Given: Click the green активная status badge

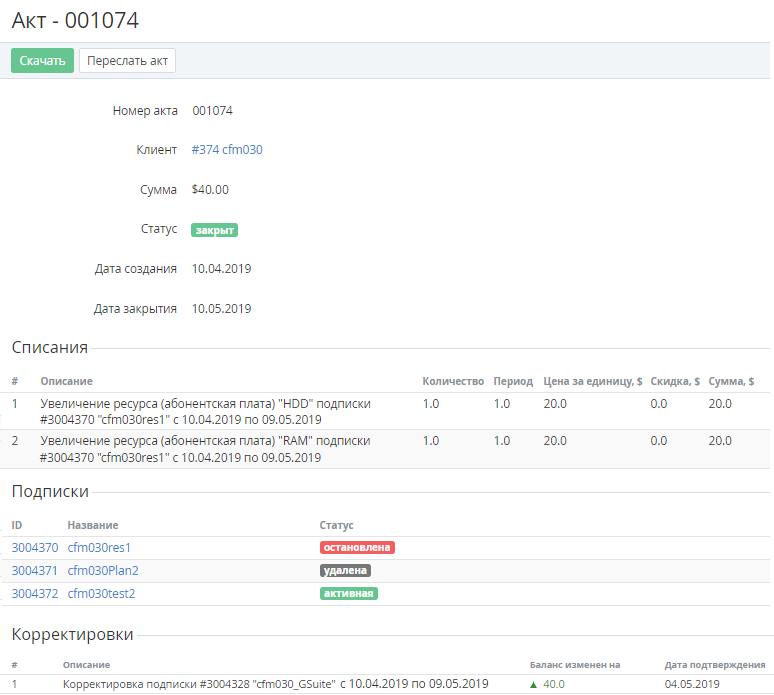Looking at the screenshot, I should [x=348, y=594].
